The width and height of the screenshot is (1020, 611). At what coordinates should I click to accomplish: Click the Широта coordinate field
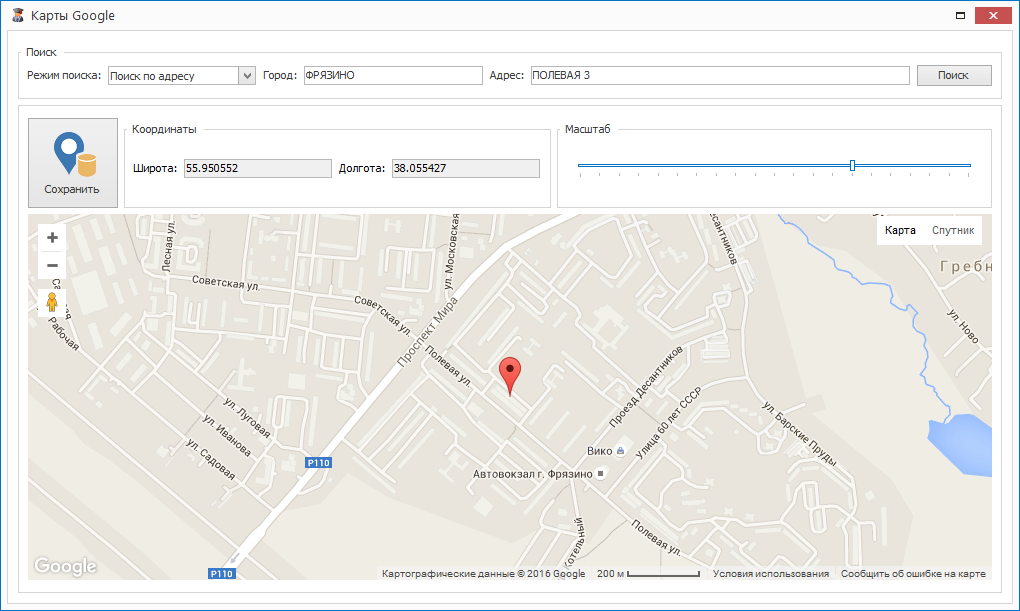pos(258,169)
